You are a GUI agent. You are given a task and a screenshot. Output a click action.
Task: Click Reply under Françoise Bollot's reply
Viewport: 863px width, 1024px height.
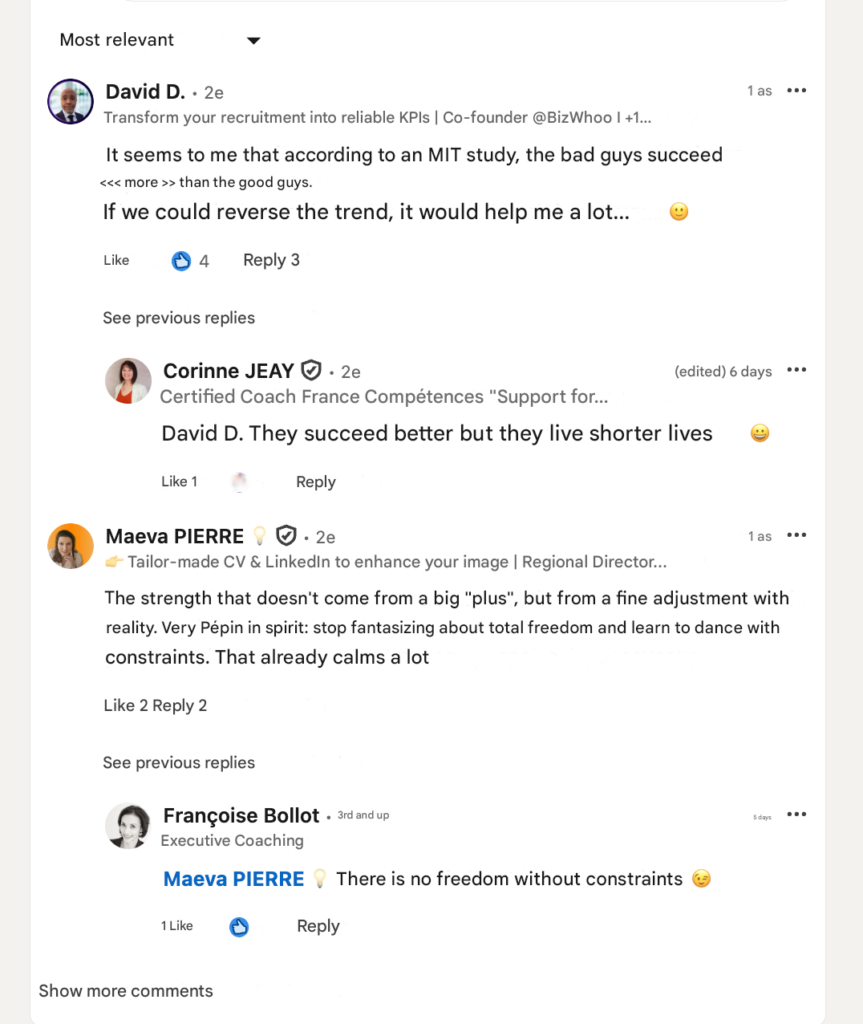(x=317, y=926)
